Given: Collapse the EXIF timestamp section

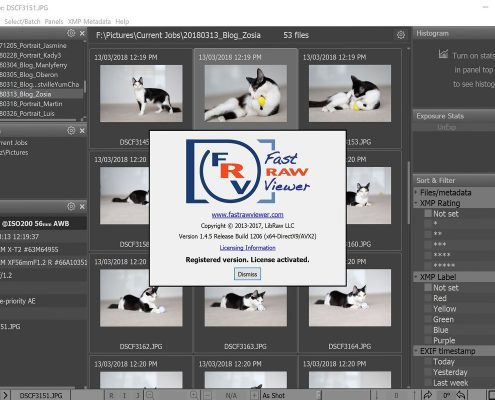Looking at the screenshot, I should pyautogui.click(x=416, y=351).
